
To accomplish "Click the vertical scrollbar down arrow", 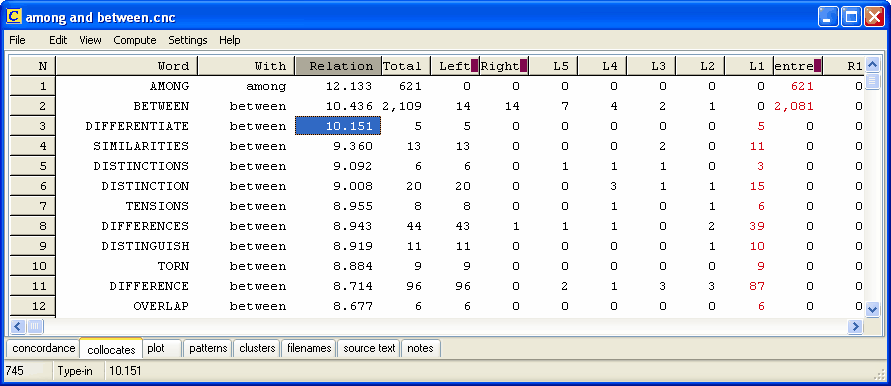I will tap(872, 310).
